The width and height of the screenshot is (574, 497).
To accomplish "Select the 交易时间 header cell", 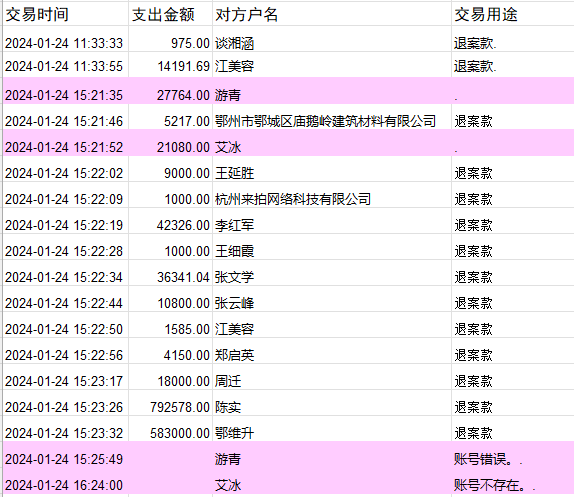I will 66,14.
